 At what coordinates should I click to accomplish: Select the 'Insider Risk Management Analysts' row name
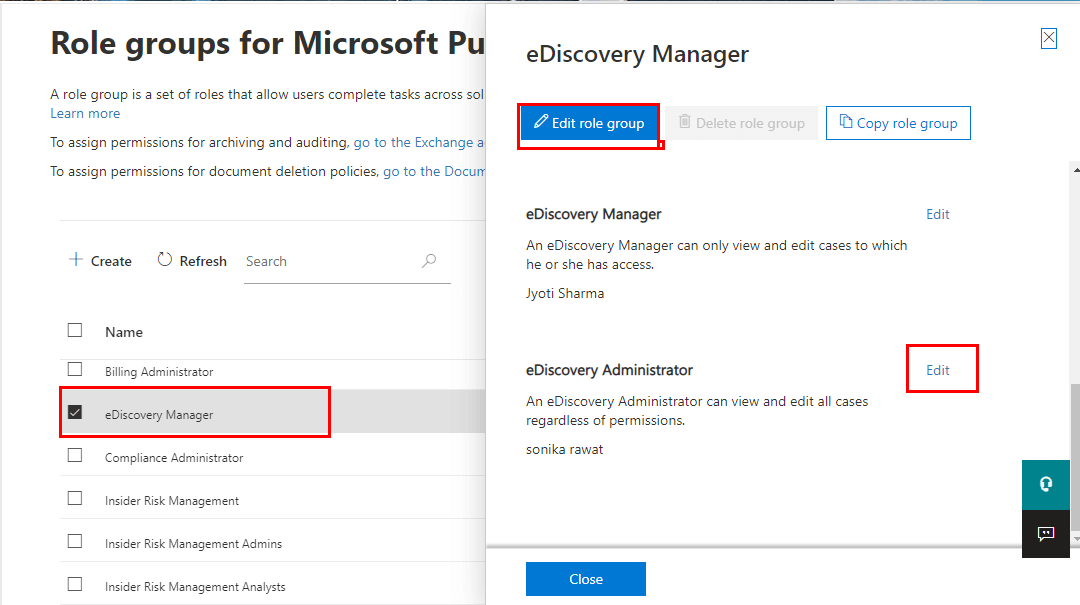click(x=195, y=587)
